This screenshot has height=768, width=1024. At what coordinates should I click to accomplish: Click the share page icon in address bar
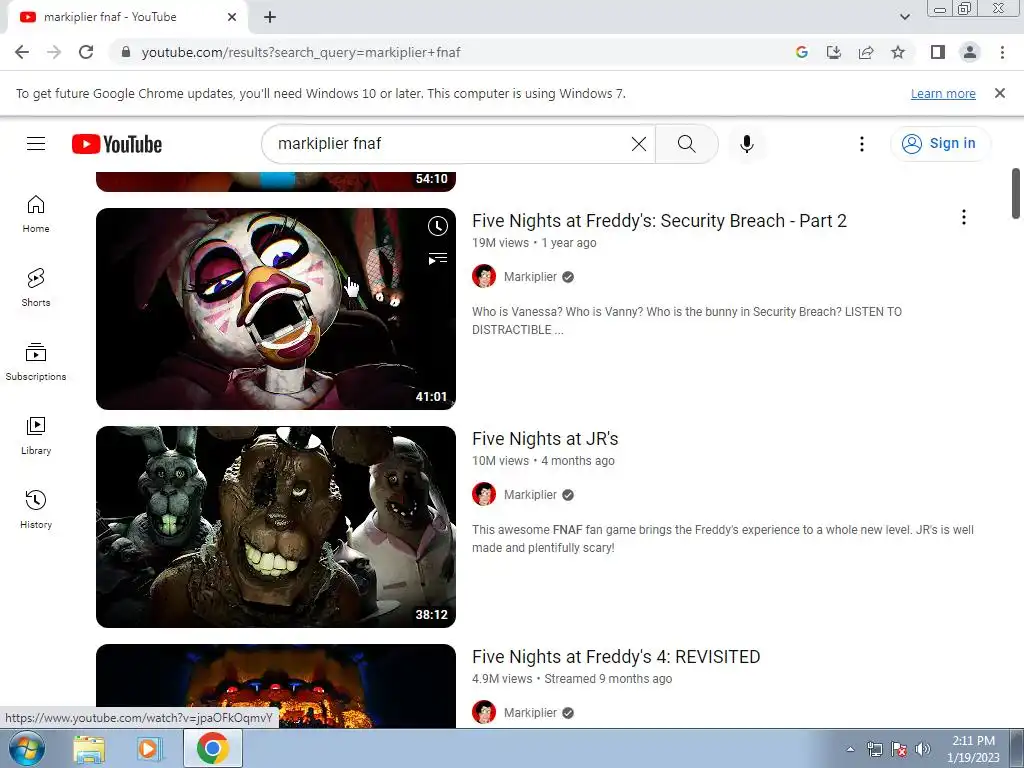[866, 52]
